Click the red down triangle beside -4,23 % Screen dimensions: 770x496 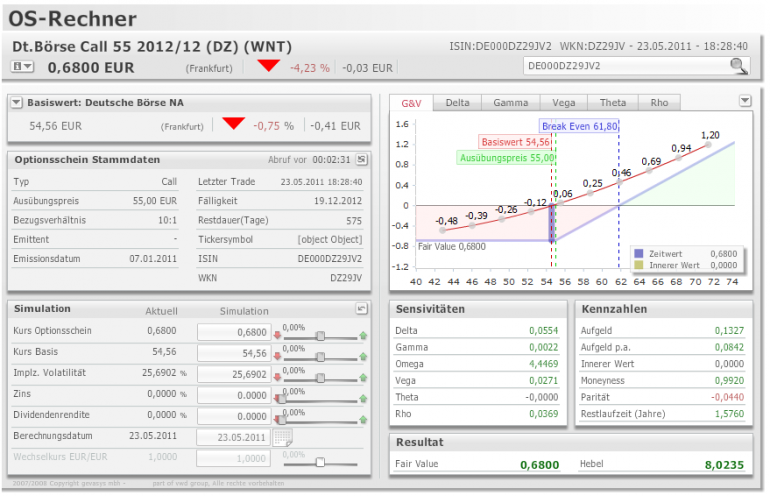click(269, 65)
